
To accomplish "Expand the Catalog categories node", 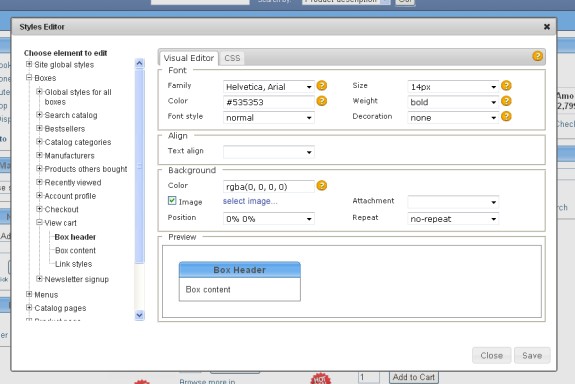I will tap(39, 141).
